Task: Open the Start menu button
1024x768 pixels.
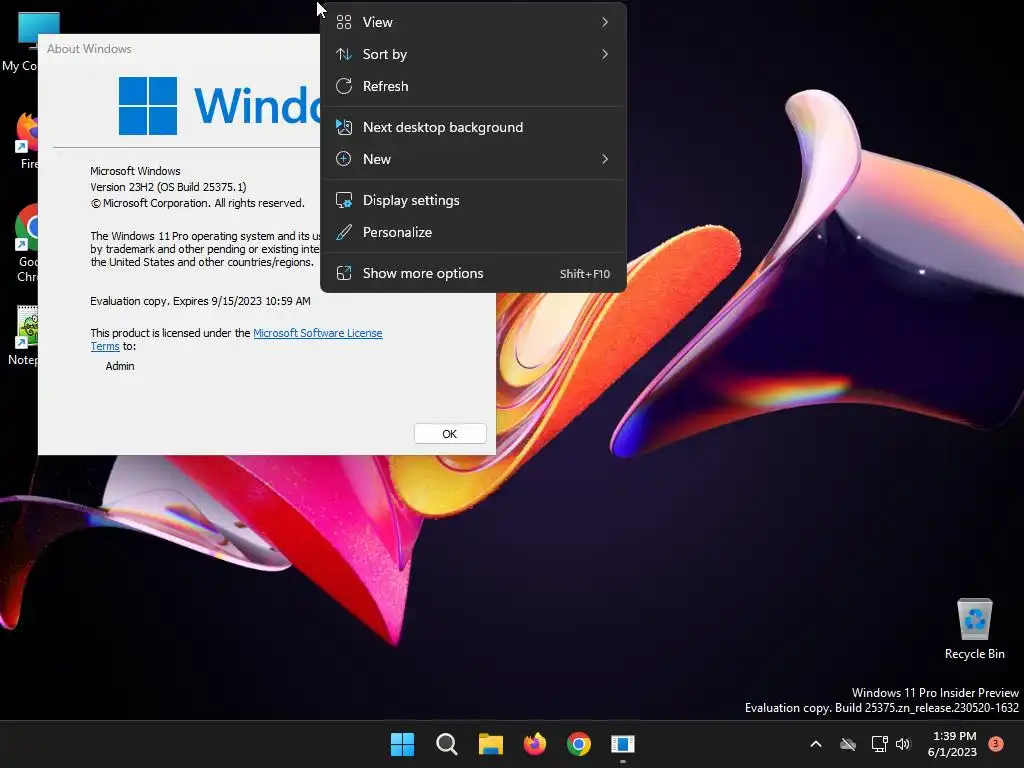Action: (x=402, y=744)
